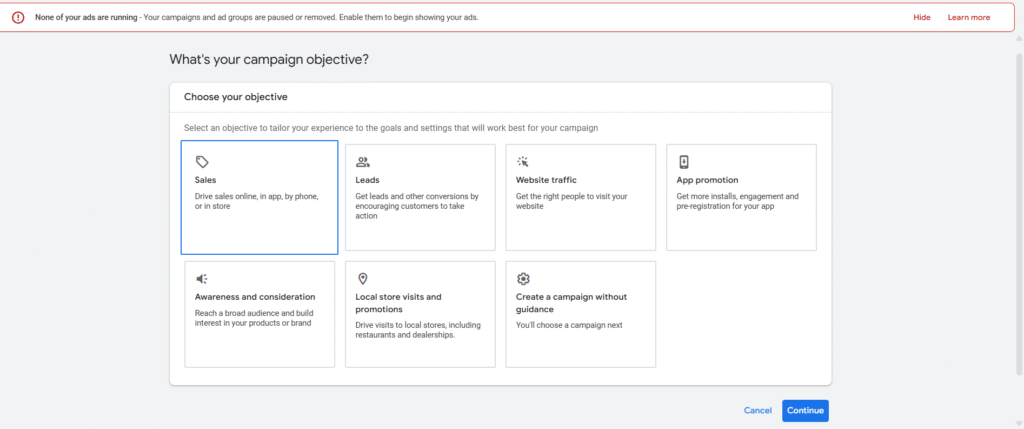Click the red alert warning icon
Screen dimensions: 1024x429
coord(18,18)
